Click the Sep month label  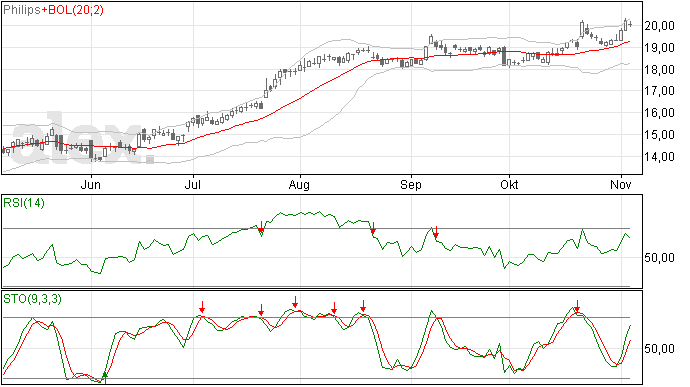point(411,185)
